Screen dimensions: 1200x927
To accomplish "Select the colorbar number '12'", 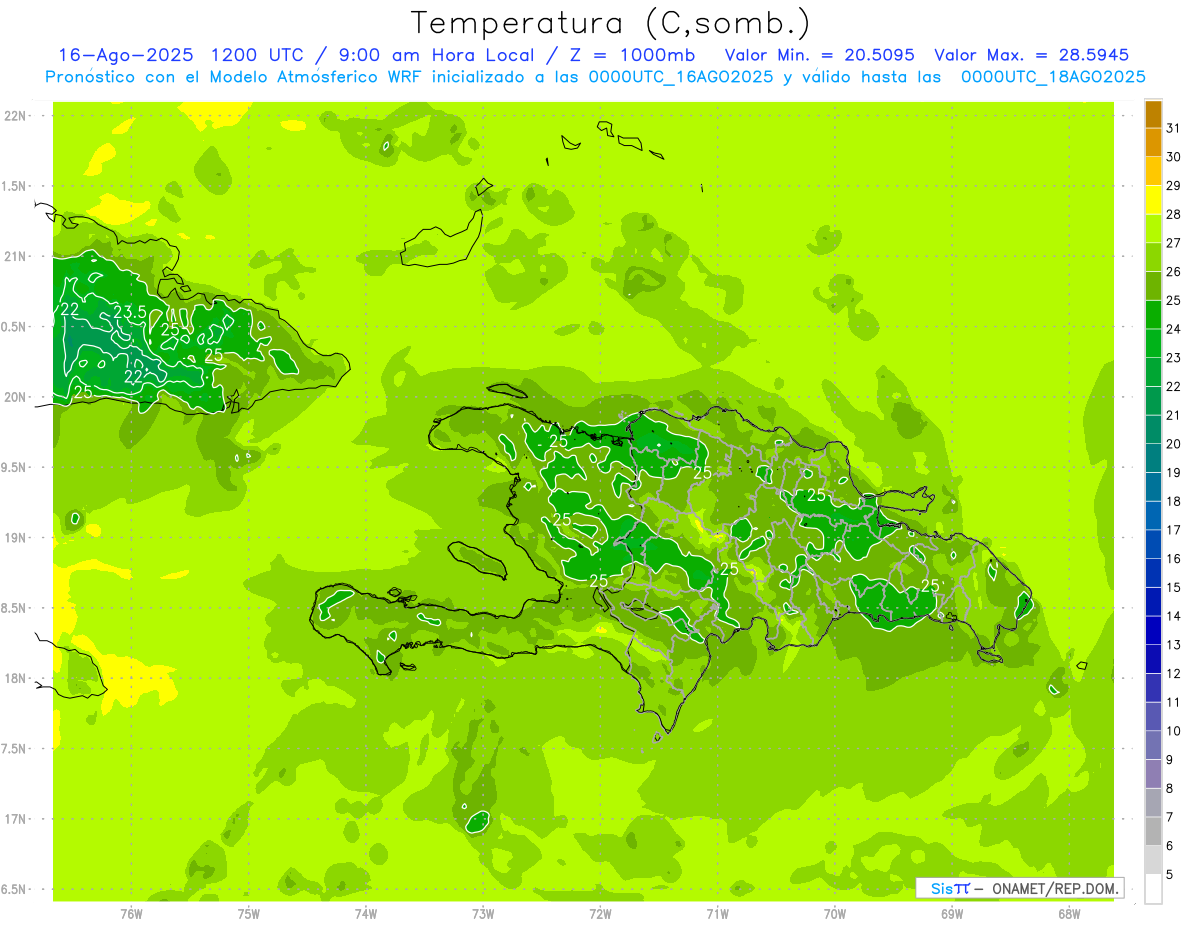I will click(x=1173, y=674).
